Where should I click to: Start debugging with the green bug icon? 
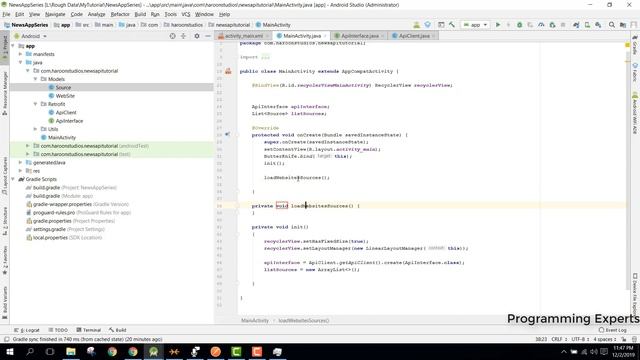click(519, 25)
